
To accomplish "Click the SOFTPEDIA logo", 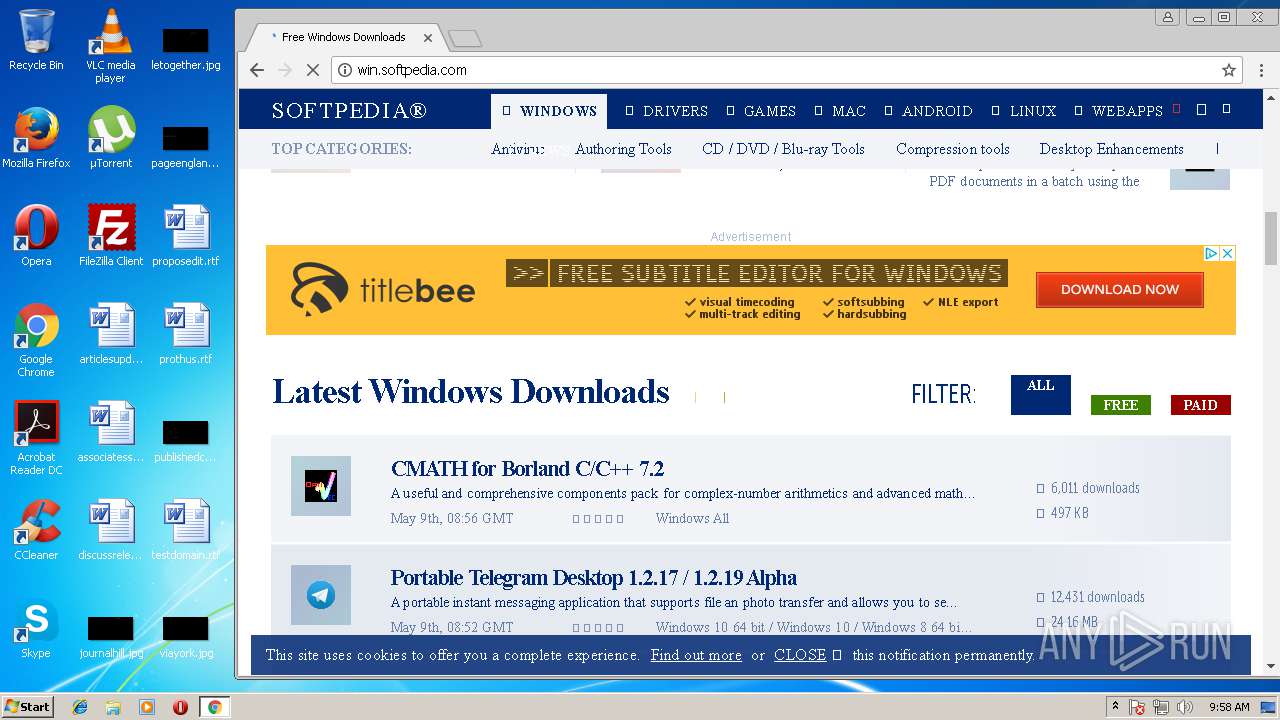I will click(349, 111).
